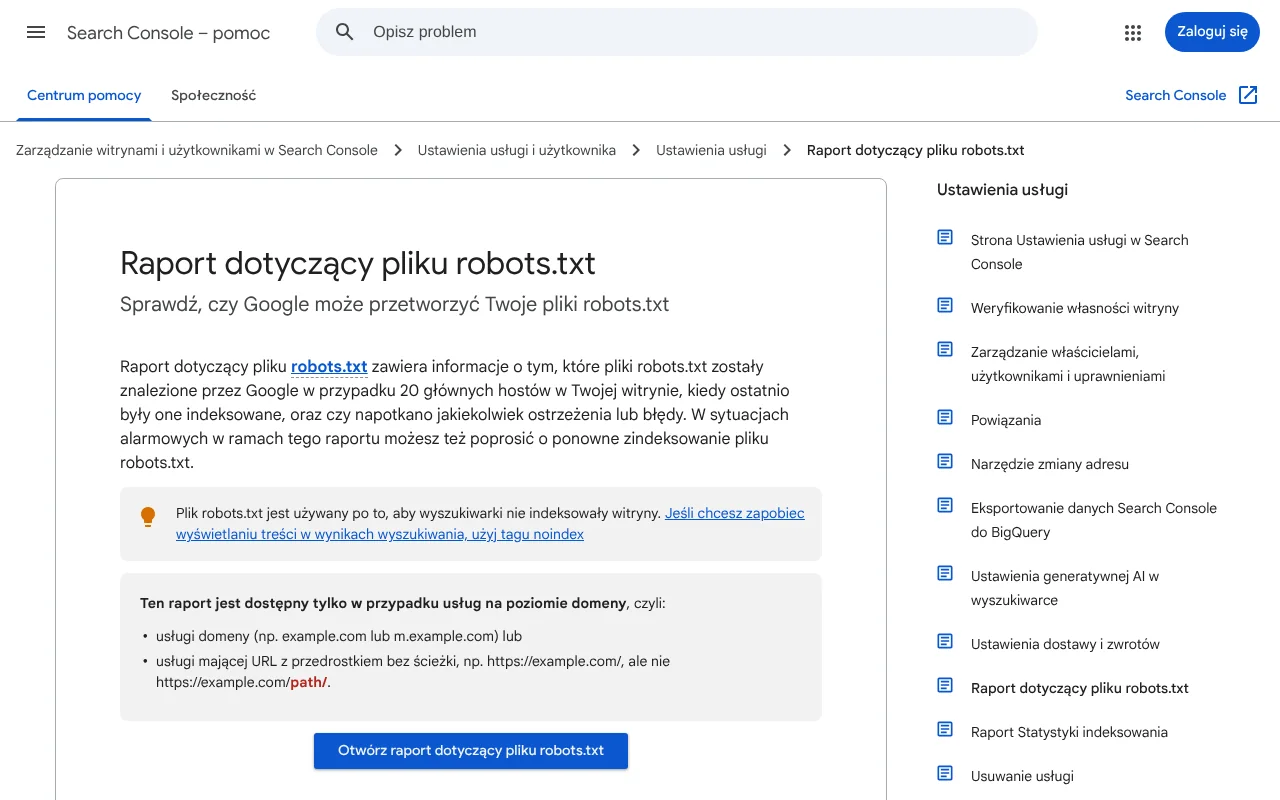This screenshot has width=1280, height=800.
Task: Open Usuwanie usługi sidebar article
Action: pyautogui.click(x=1022, y=776)
